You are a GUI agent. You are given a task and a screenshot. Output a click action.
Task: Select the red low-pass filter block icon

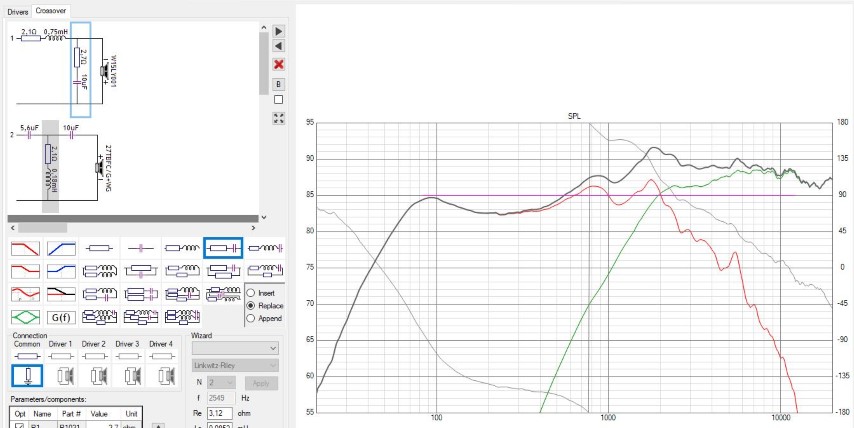(25, 248)
